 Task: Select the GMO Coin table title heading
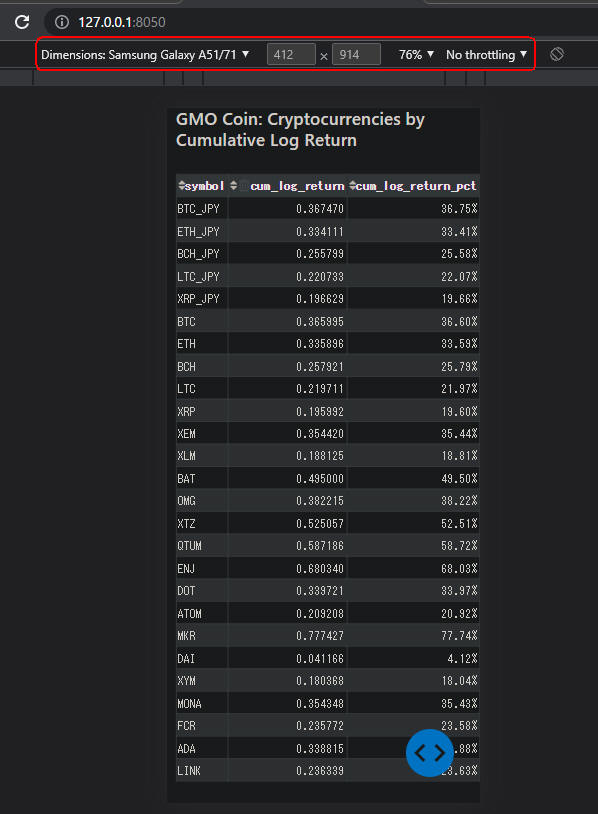point(300,129)
